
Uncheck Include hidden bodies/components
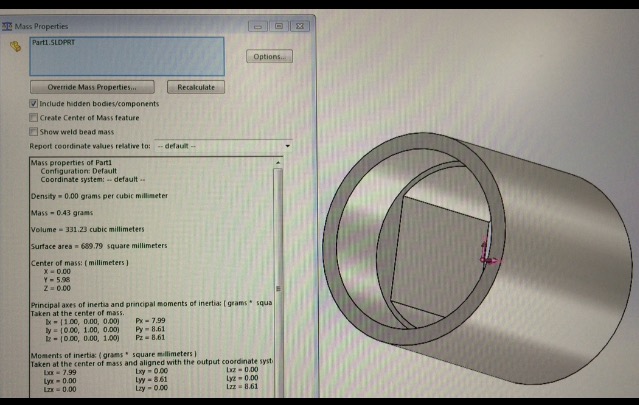[x=33, y=103]
